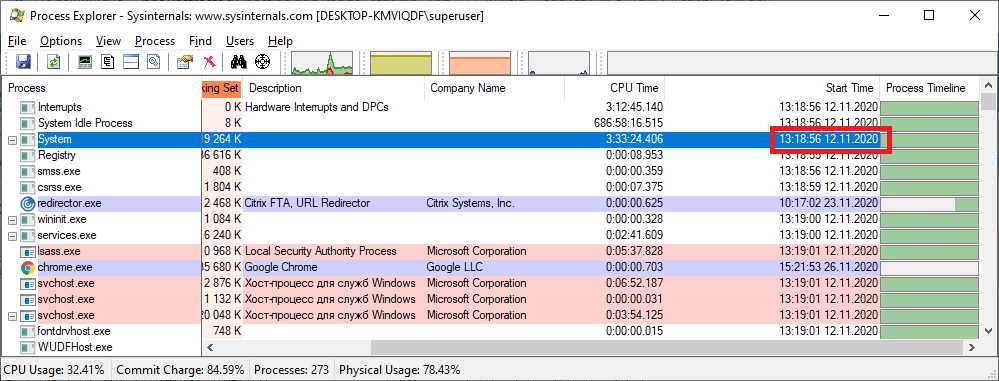Click the Save toolbar icon
Viewport: 999px width, 381px height.
[24, 62]
